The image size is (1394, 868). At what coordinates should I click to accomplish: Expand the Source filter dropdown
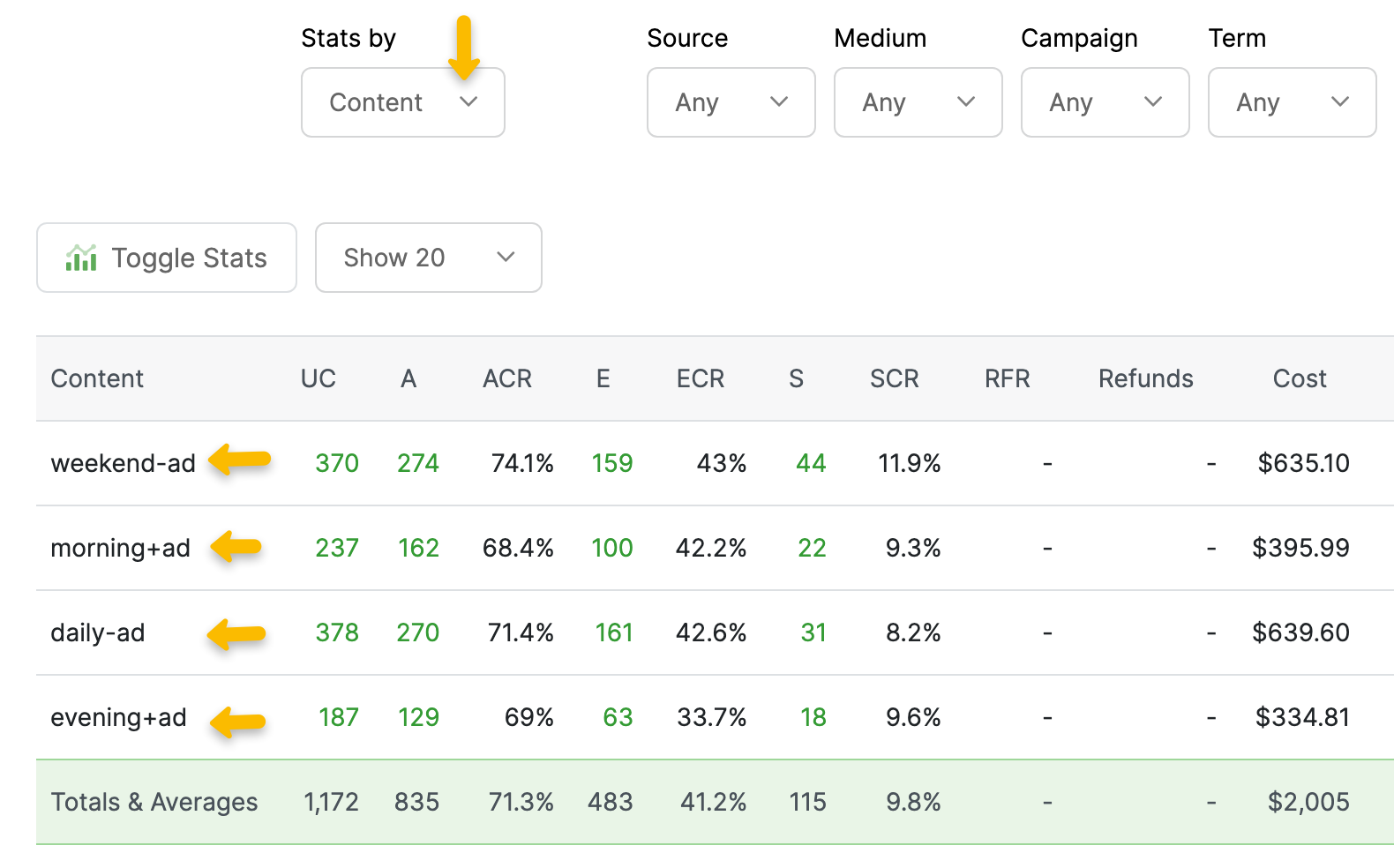(x=731, y=102)
